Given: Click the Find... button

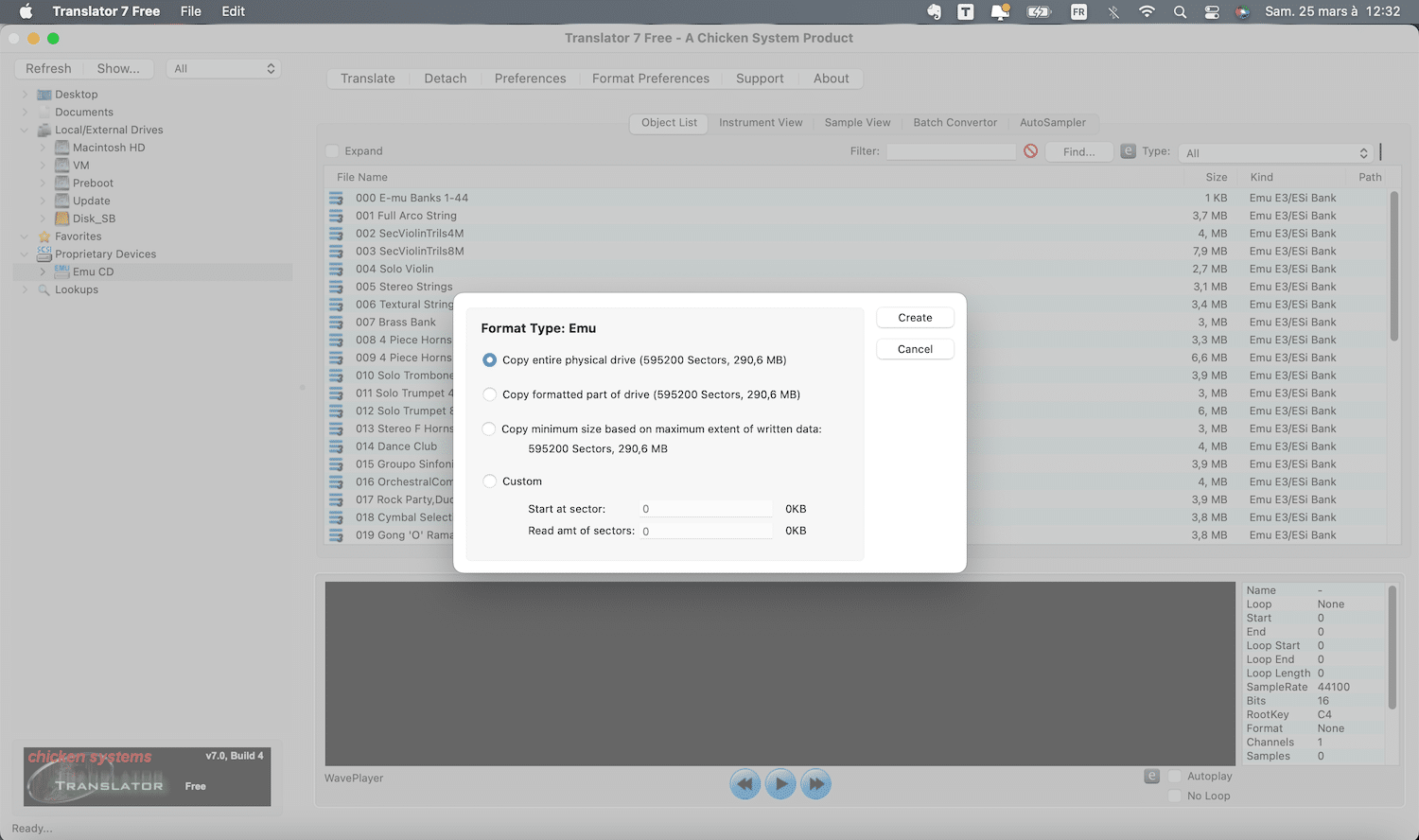Looking at the screenshot, I should 1079,151.
